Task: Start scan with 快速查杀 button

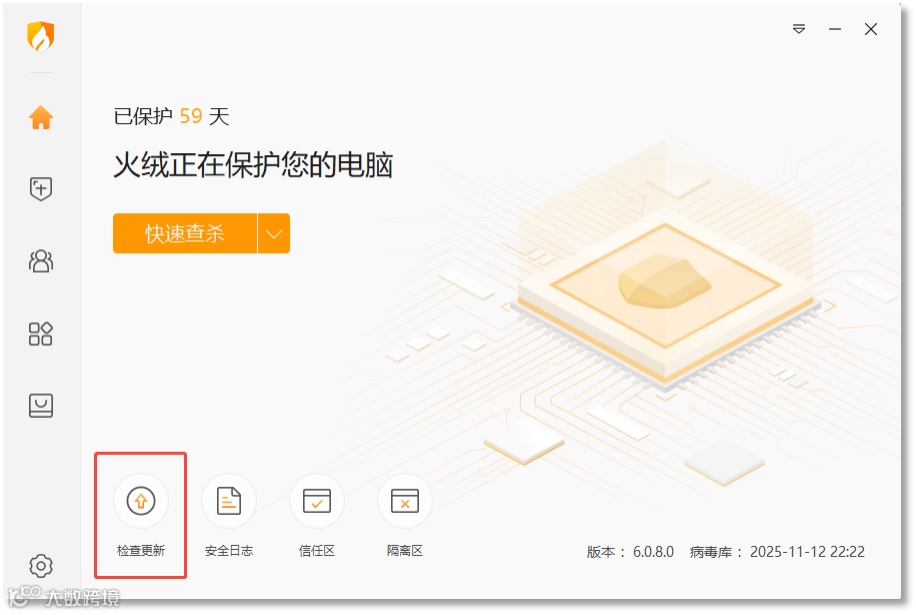Action: coord(185,234)
